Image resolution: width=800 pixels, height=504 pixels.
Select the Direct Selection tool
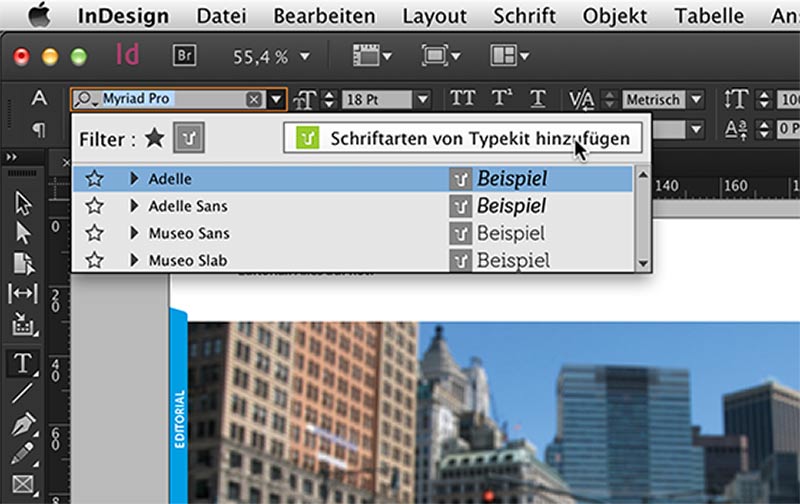coord(23,233)
